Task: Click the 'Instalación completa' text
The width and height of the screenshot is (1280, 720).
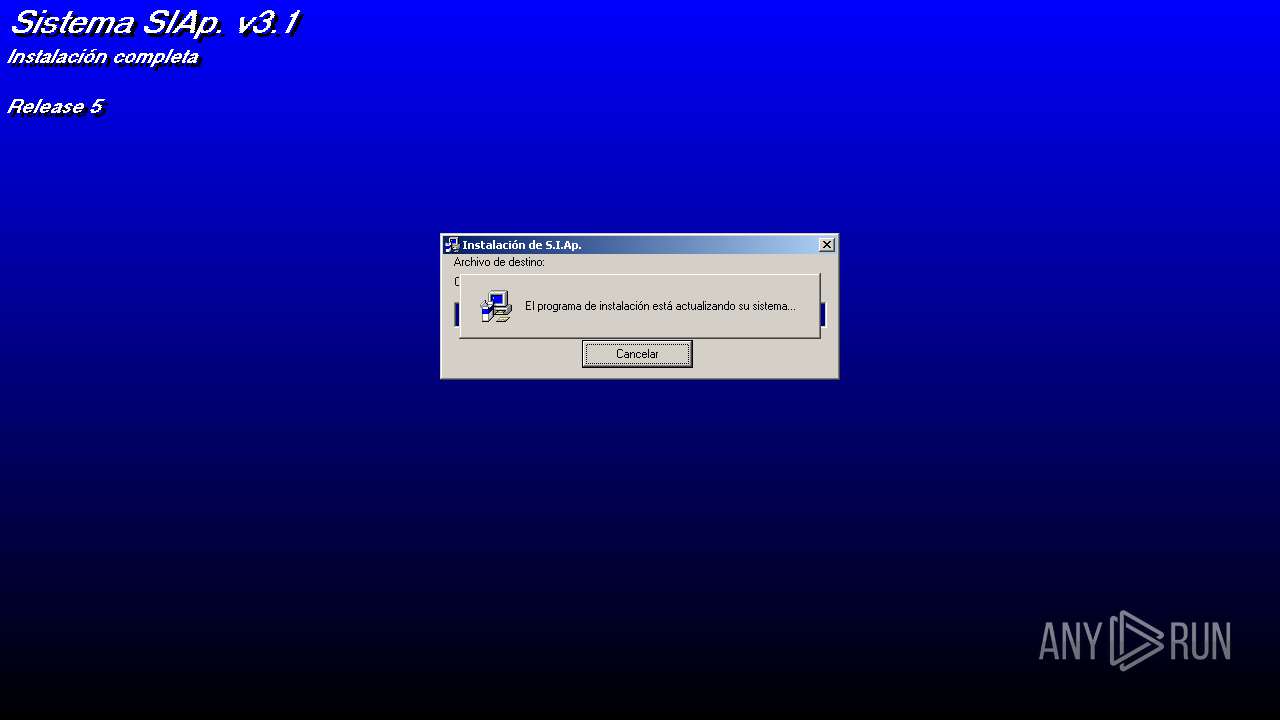Action: [103, 57]
